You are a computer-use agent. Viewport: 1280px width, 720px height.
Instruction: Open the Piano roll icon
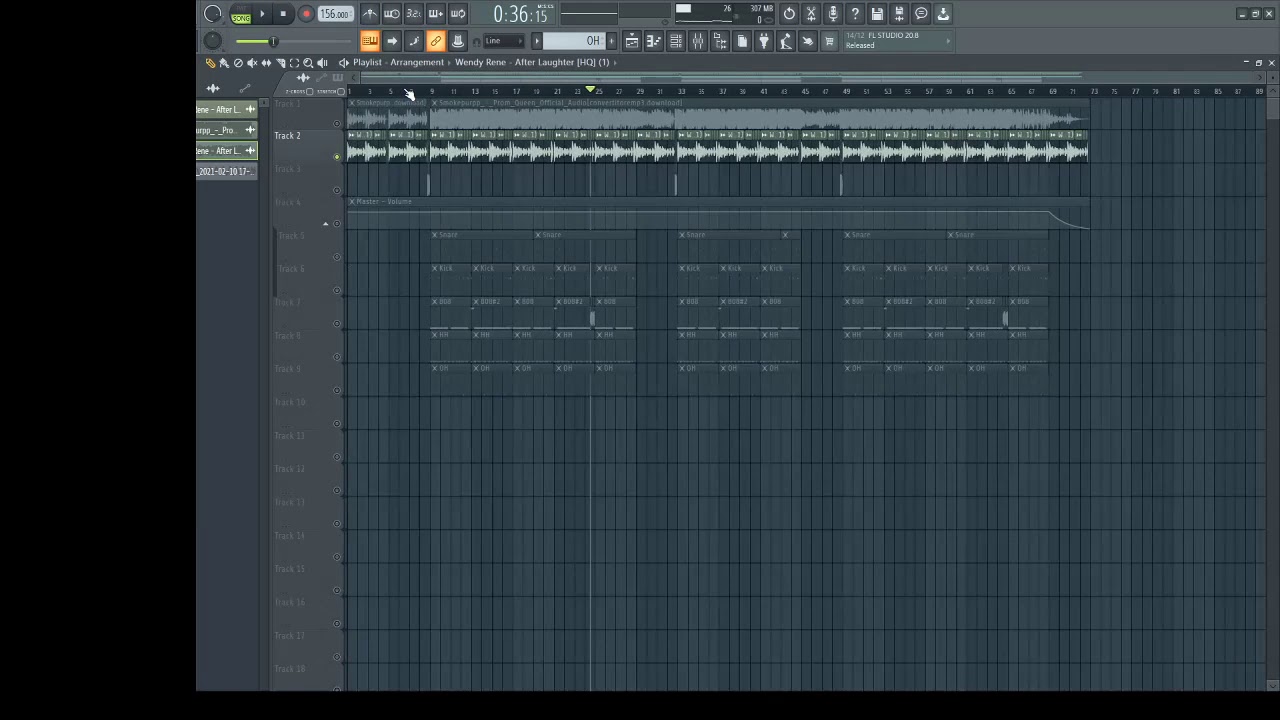click(x=654, y=41)
